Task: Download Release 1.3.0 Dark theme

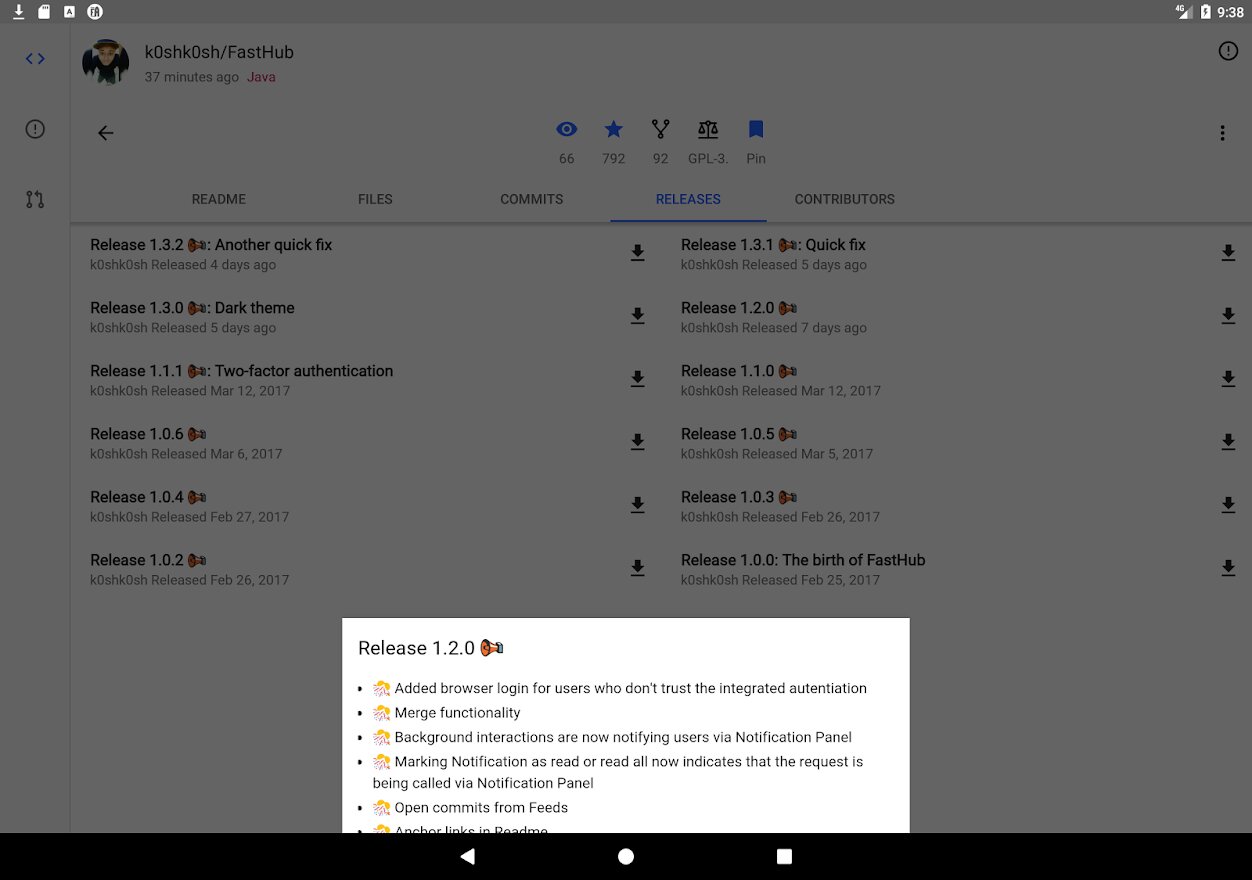Action: (637, 316)
